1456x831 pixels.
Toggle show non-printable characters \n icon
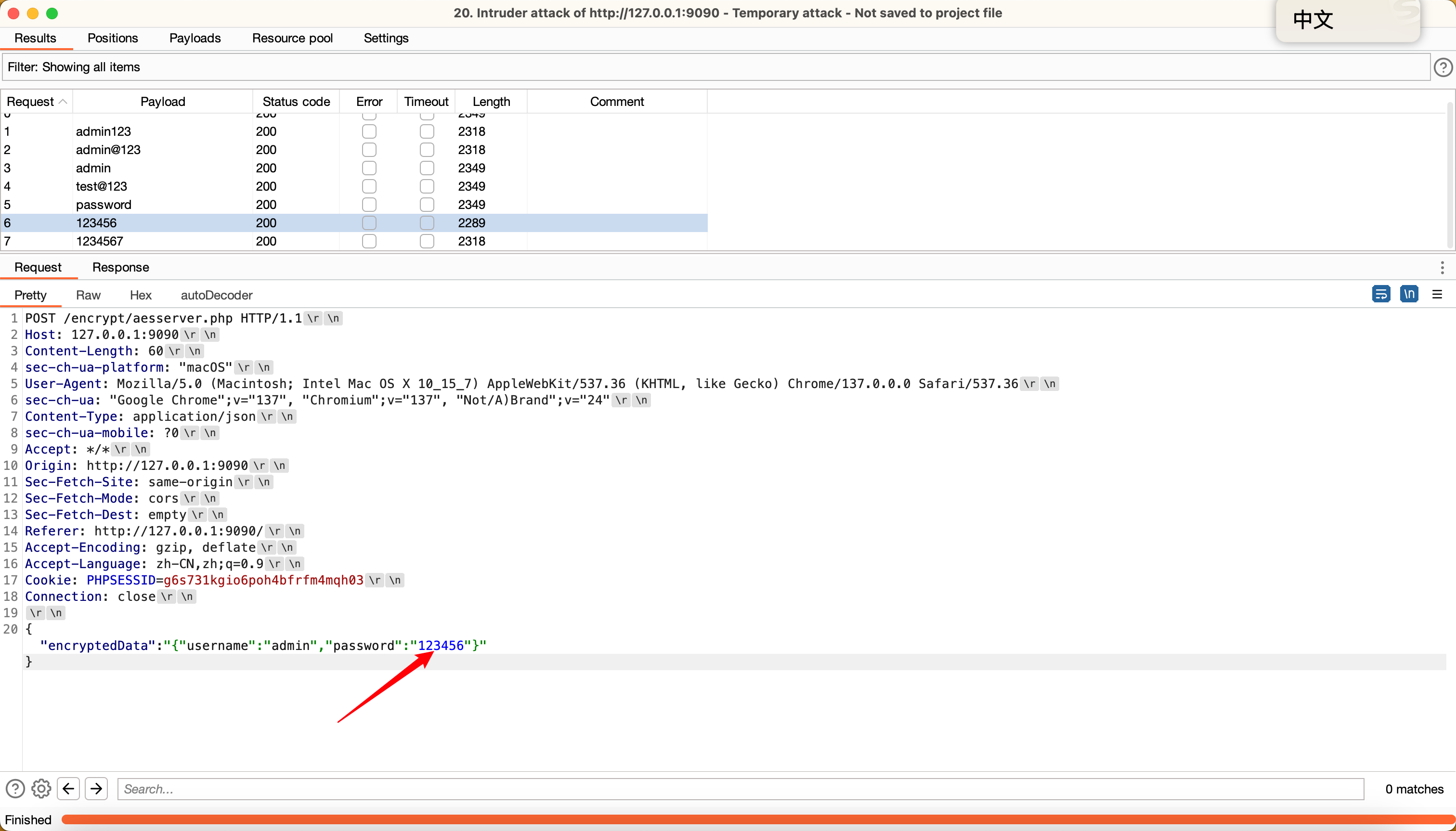coord(1409,295)
